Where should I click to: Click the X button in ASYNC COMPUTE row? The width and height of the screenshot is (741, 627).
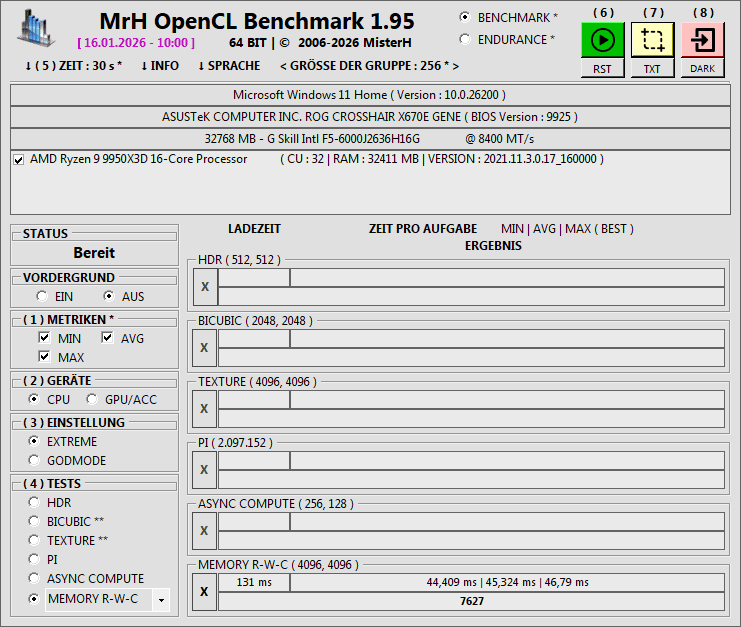click(204, 531)
